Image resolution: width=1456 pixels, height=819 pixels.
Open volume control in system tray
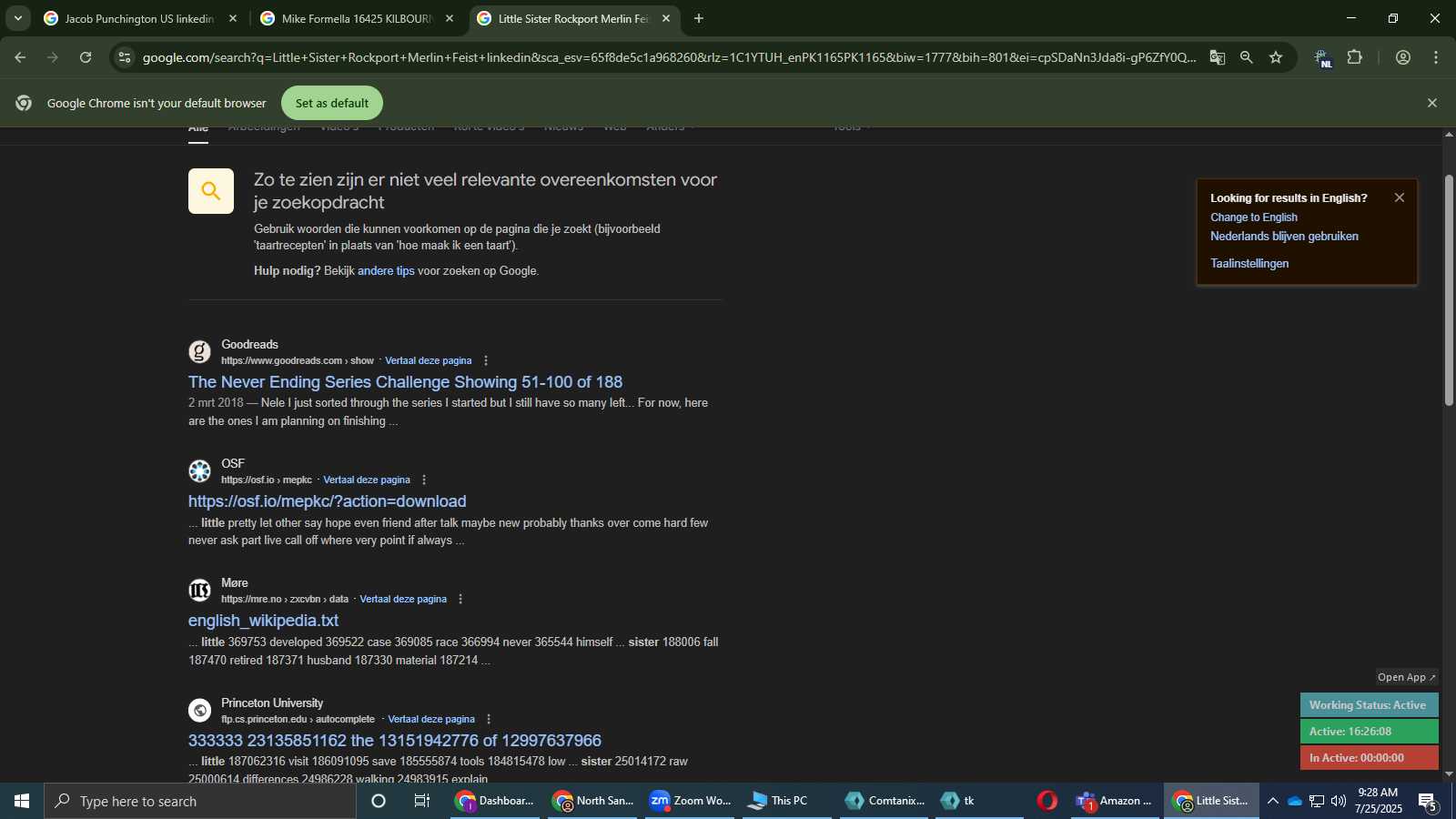(1339, 801)
